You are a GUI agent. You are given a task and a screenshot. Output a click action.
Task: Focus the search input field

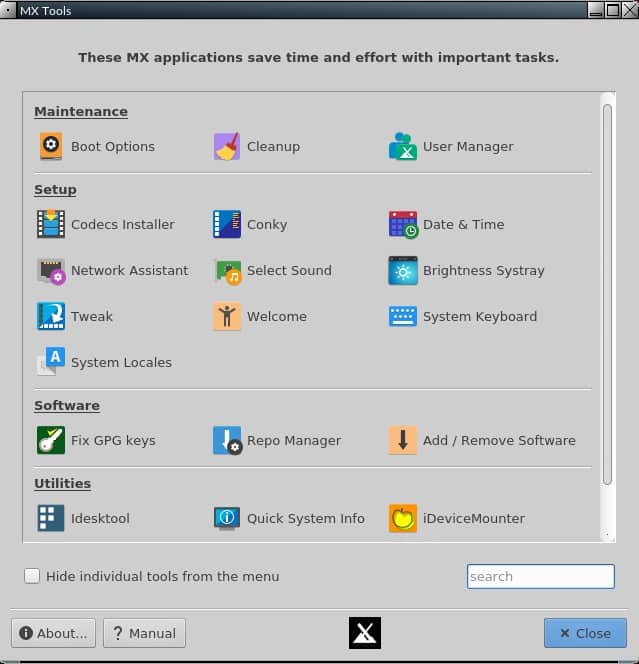pyautogui.click(x=541, y=576)
